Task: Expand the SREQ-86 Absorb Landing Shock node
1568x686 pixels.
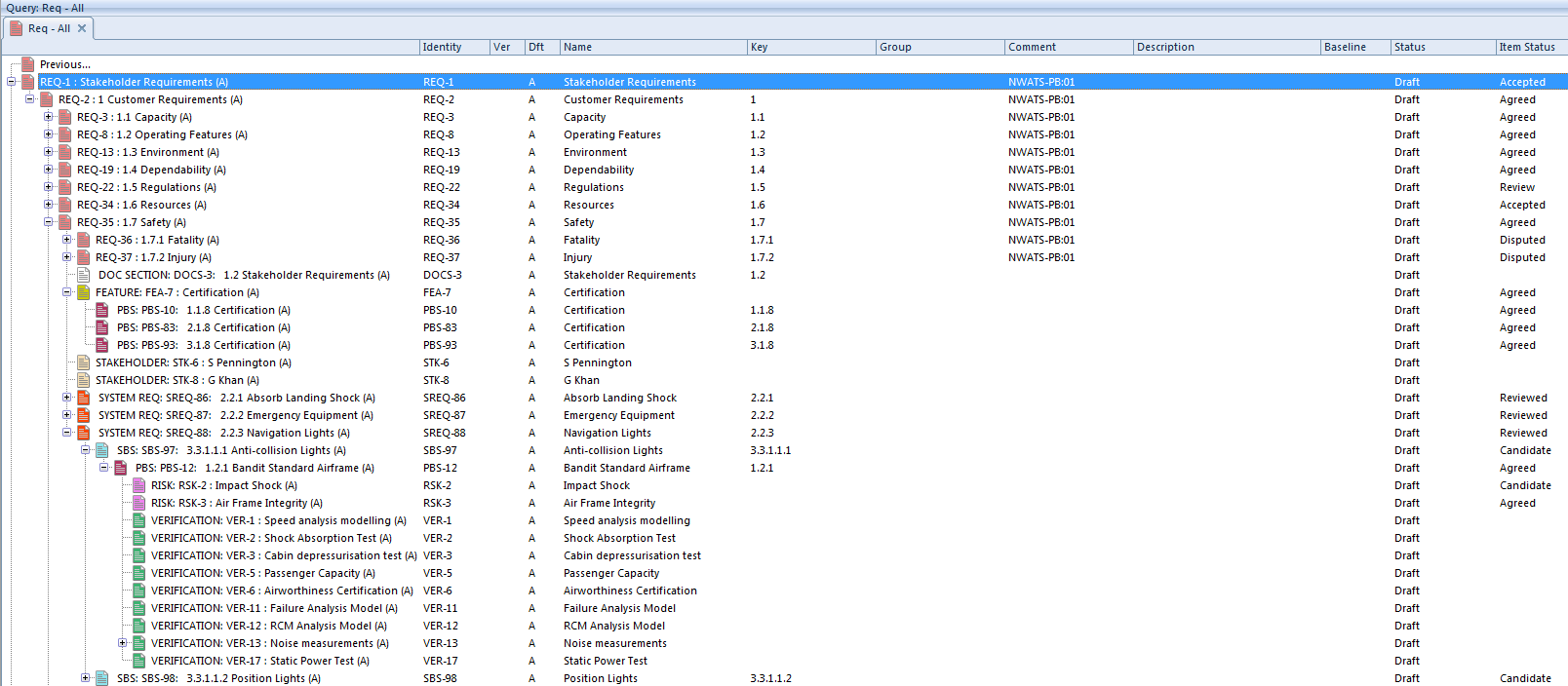Action: (66, 398)
